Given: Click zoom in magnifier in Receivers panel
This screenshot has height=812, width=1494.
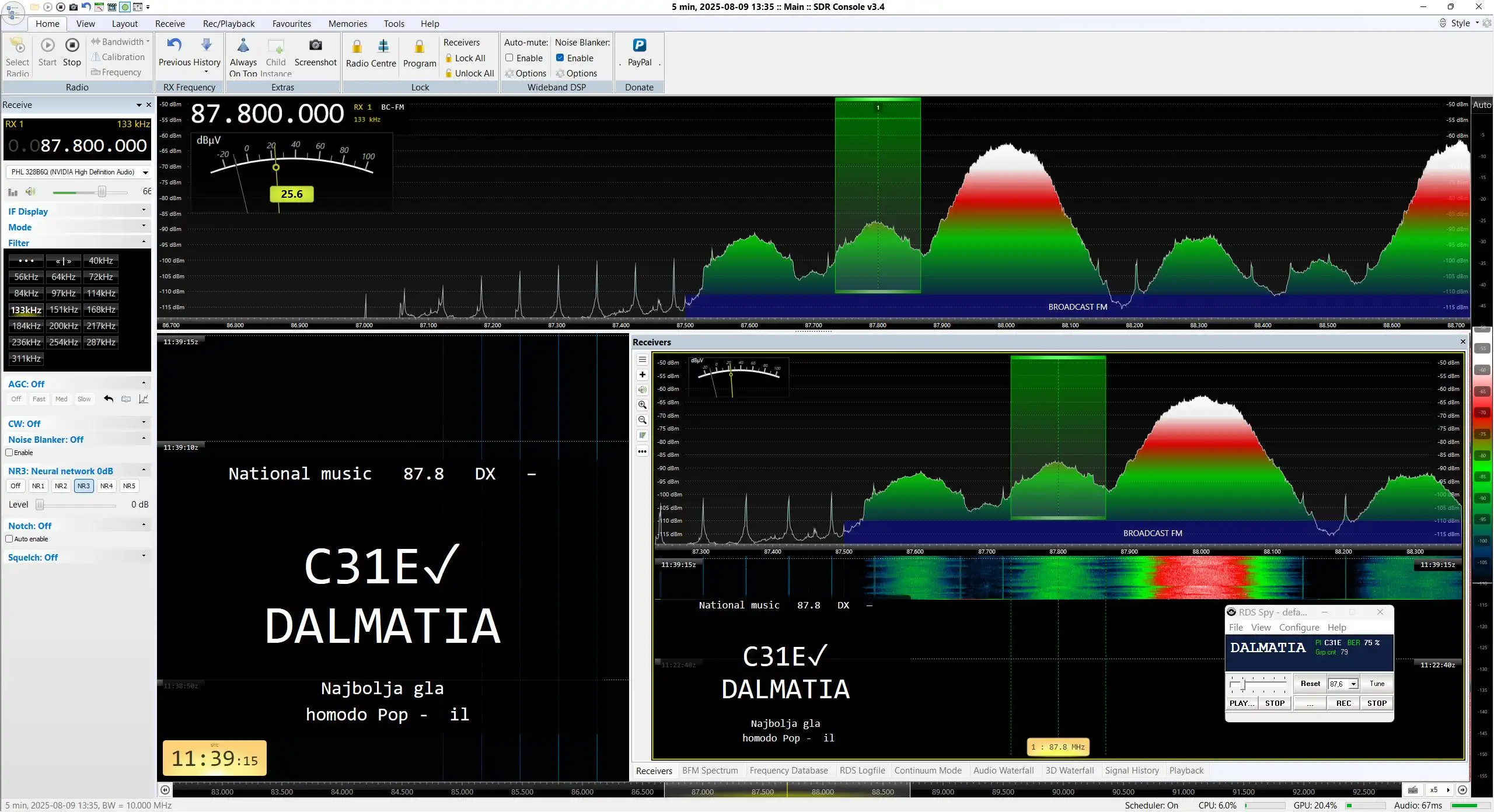Looking at the screenshot, I should click(x=643, y=405).
